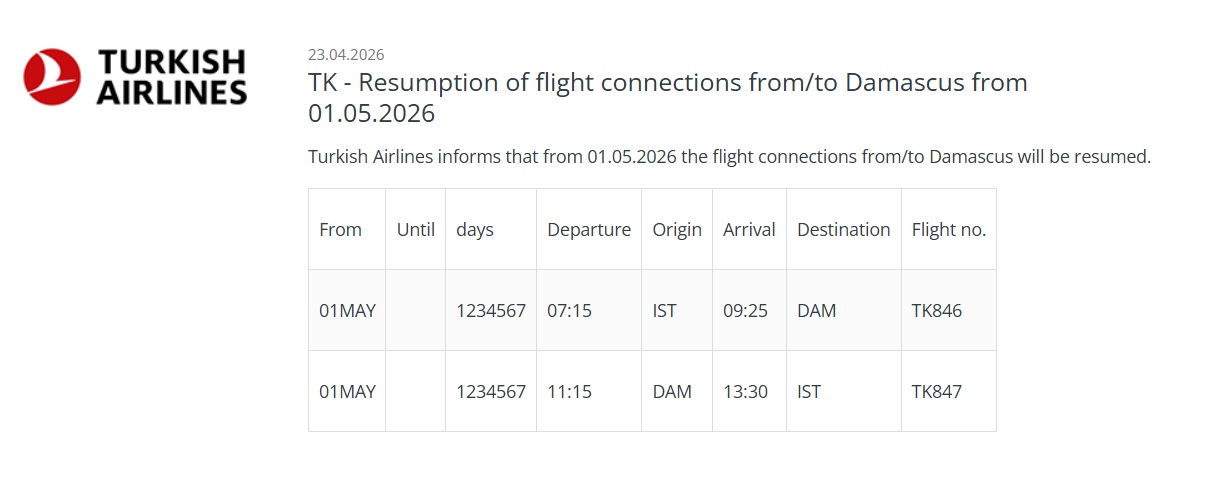Click the 11:15 departure time cell
The height and width of the screenshot is (499, 1208).
tap(569, 391)
